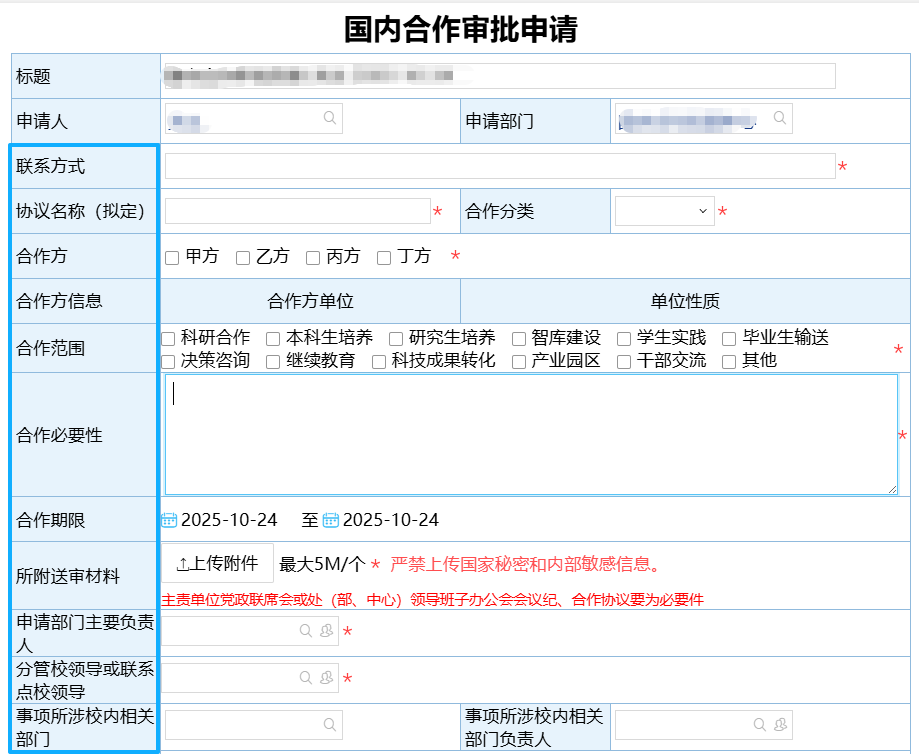Click the 联系方式 input field
Viewport: 919px width, 754px height.
(500, 166)
